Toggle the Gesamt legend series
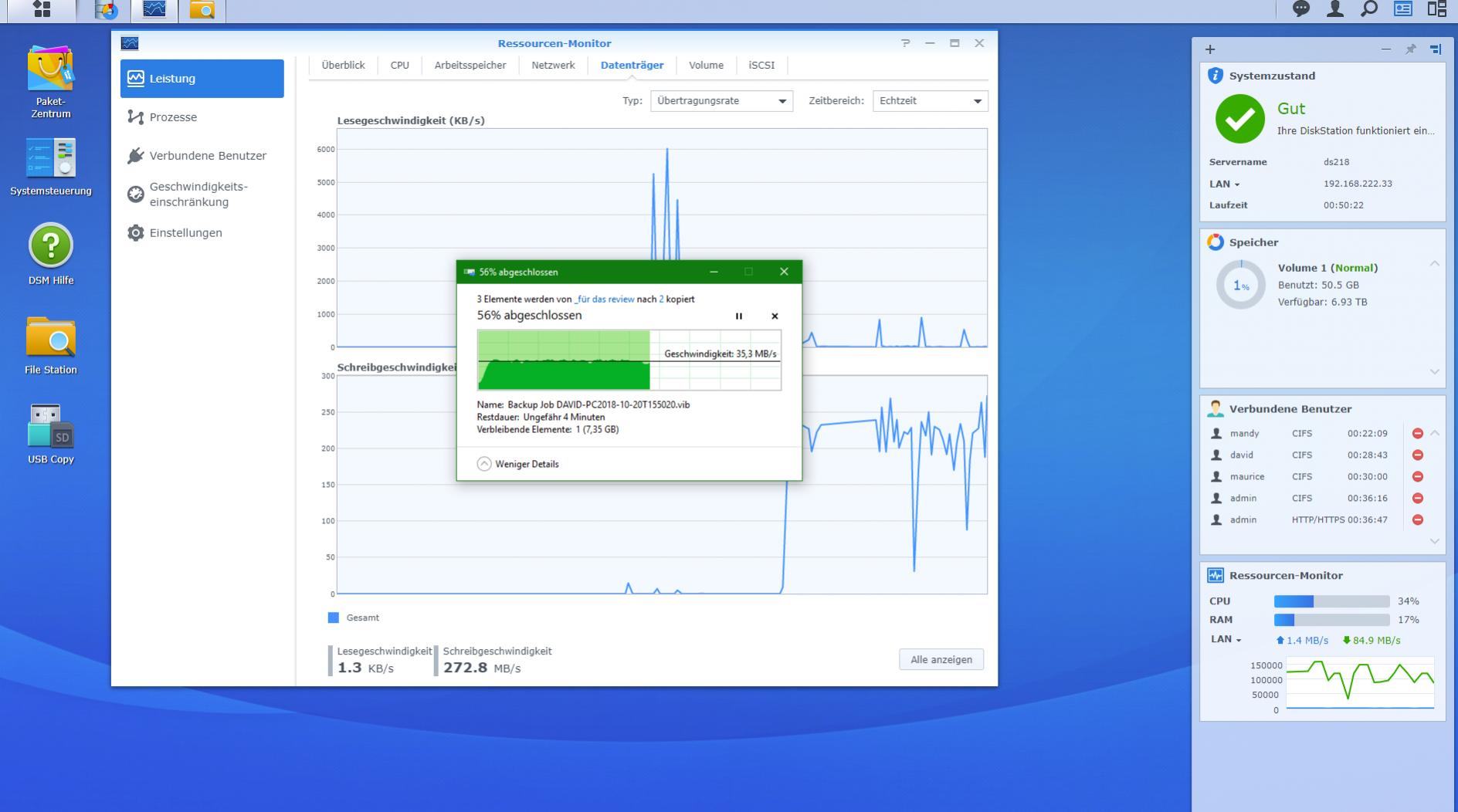The image size is (1458, 812). (x=354, y=617)
